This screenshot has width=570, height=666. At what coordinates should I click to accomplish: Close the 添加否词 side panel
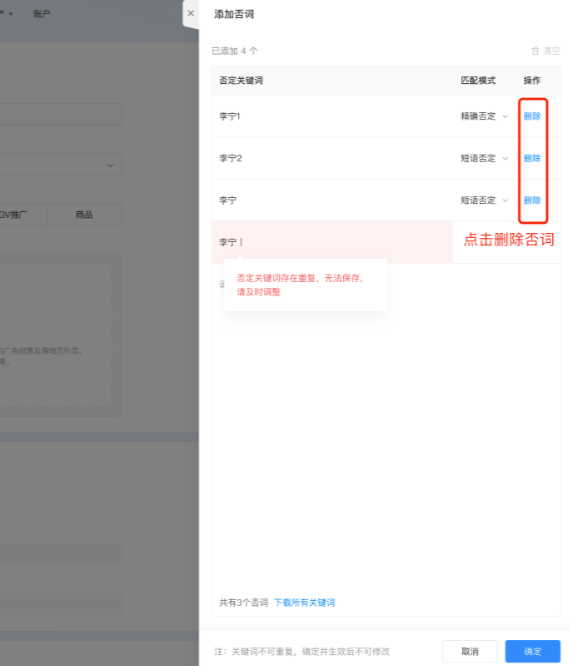tap(191, 13)
